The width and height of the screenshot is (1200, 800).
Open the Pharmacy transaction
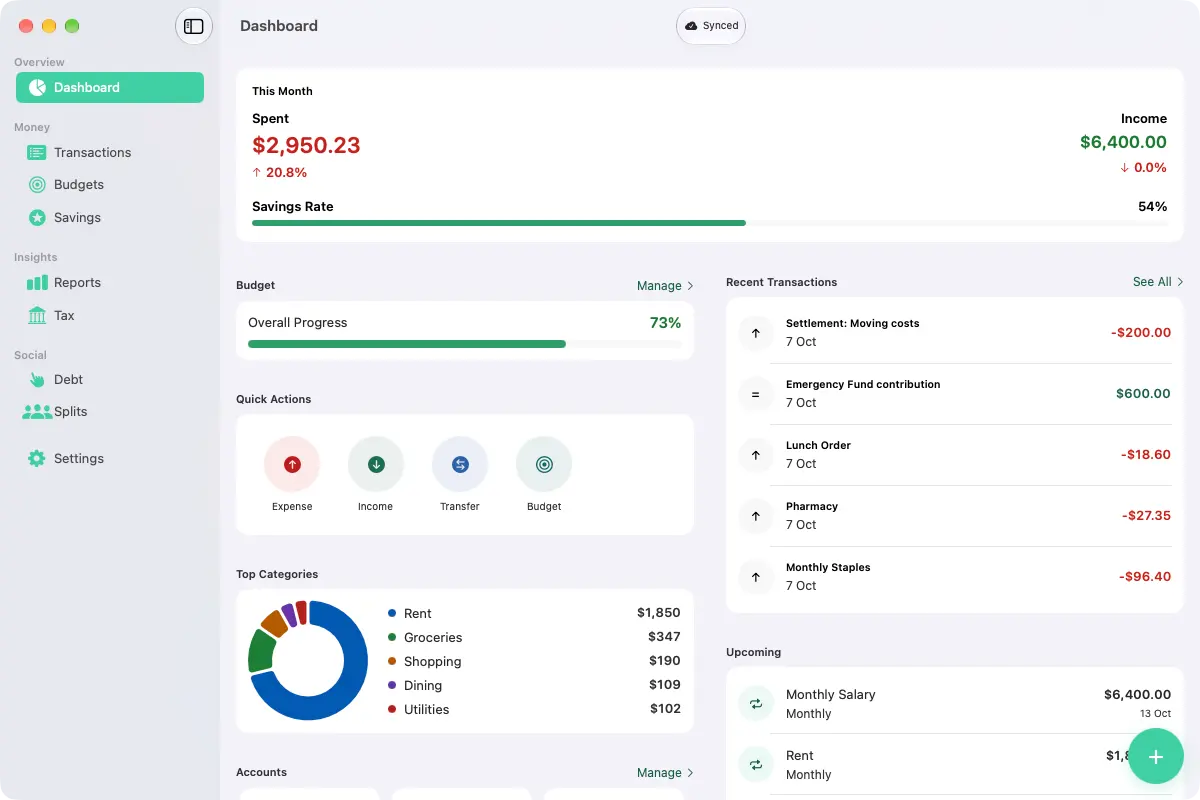pos(954,516)
